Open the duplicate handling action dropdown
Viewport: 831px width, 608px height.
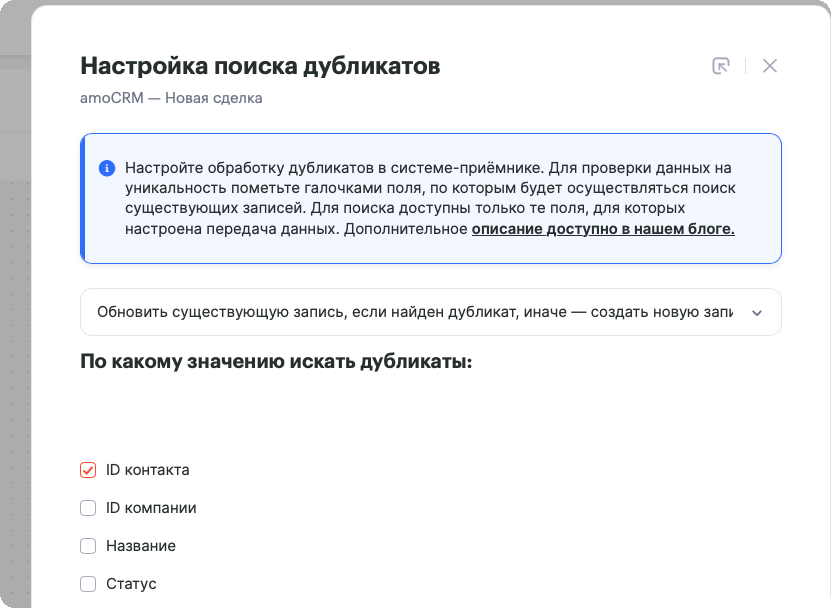[431, 312]
